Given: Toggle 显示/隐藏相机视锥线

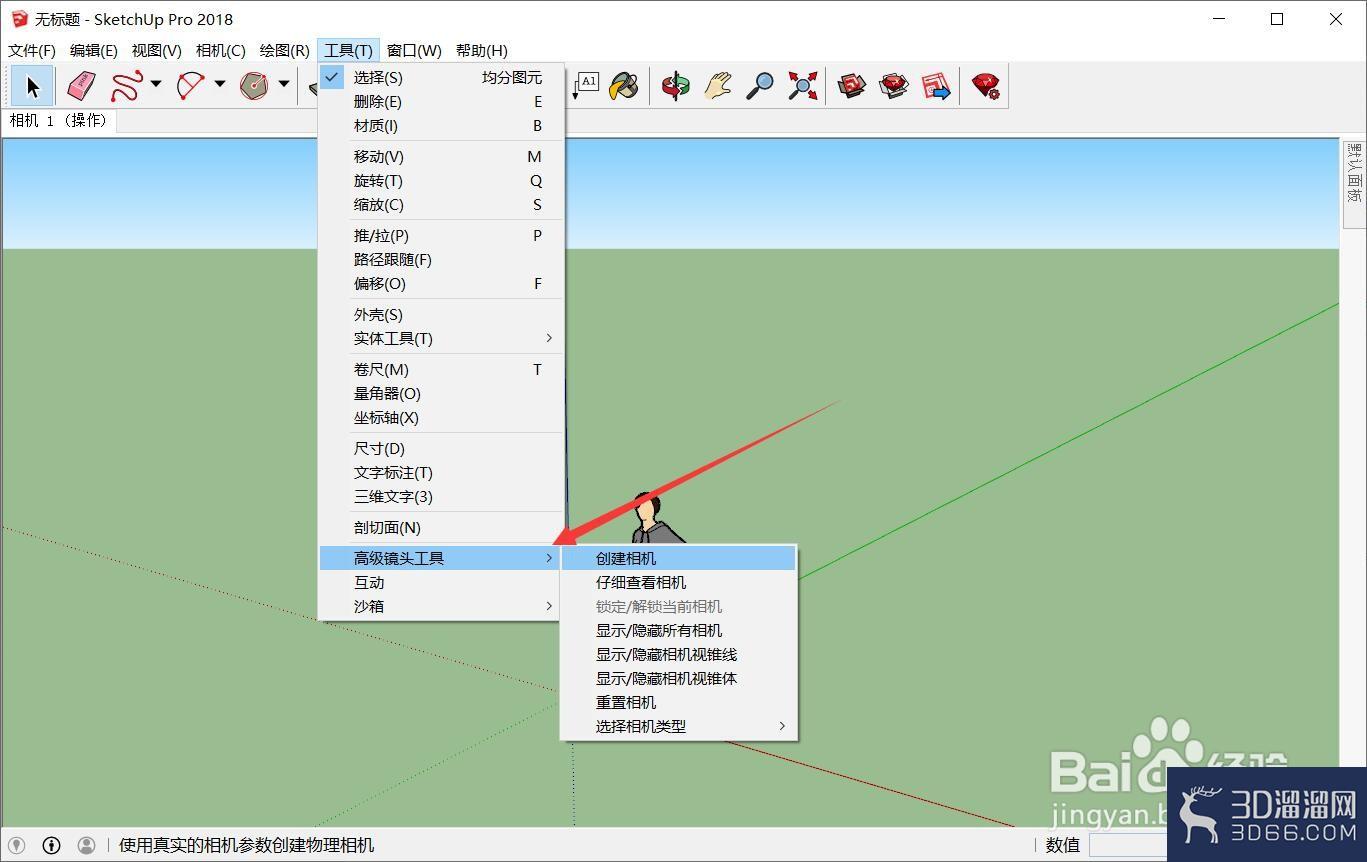Looking at the screenshot, I should point(679,654).
